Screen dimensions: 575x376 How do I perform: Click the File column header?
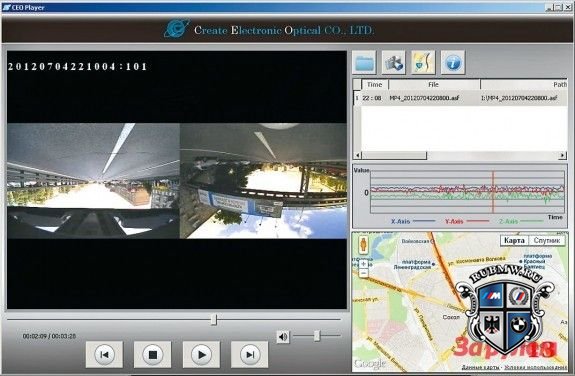point(434,84)
